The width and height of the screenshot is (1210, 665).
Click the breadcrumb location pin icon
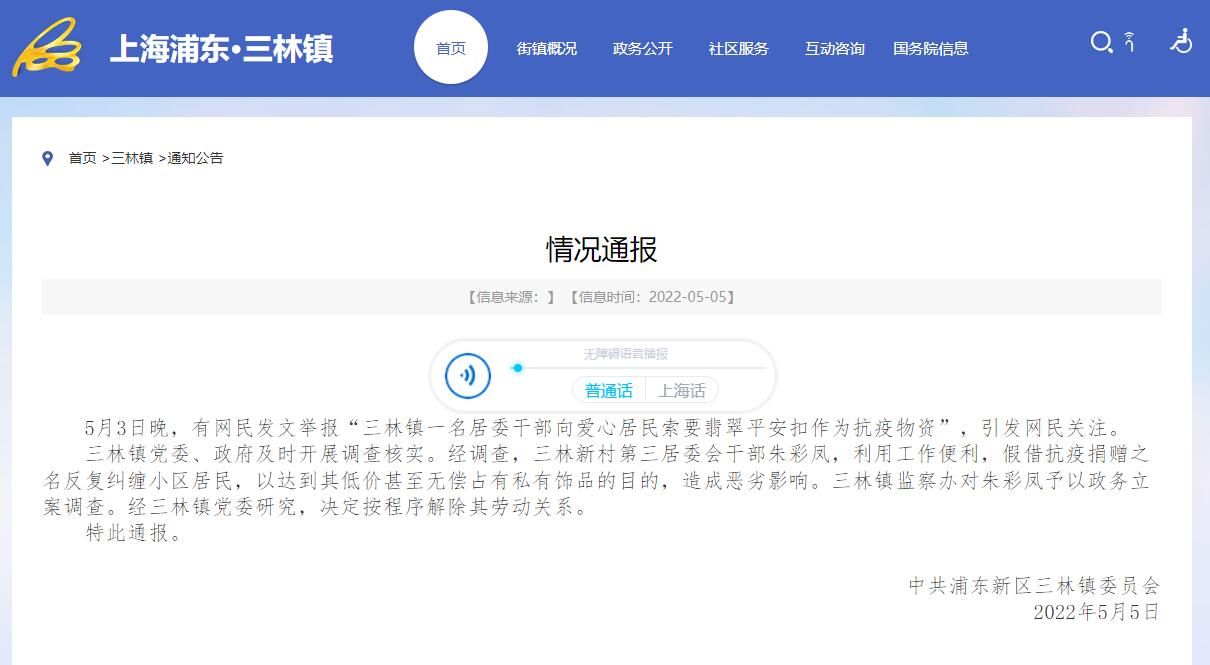pos(47,158)
